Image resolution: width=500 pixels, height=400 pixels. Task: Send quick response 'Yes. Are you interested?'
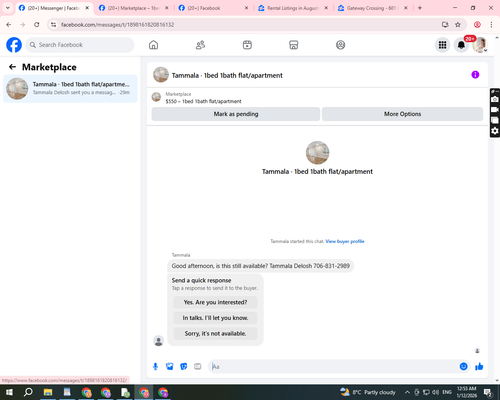coord(215,302)
